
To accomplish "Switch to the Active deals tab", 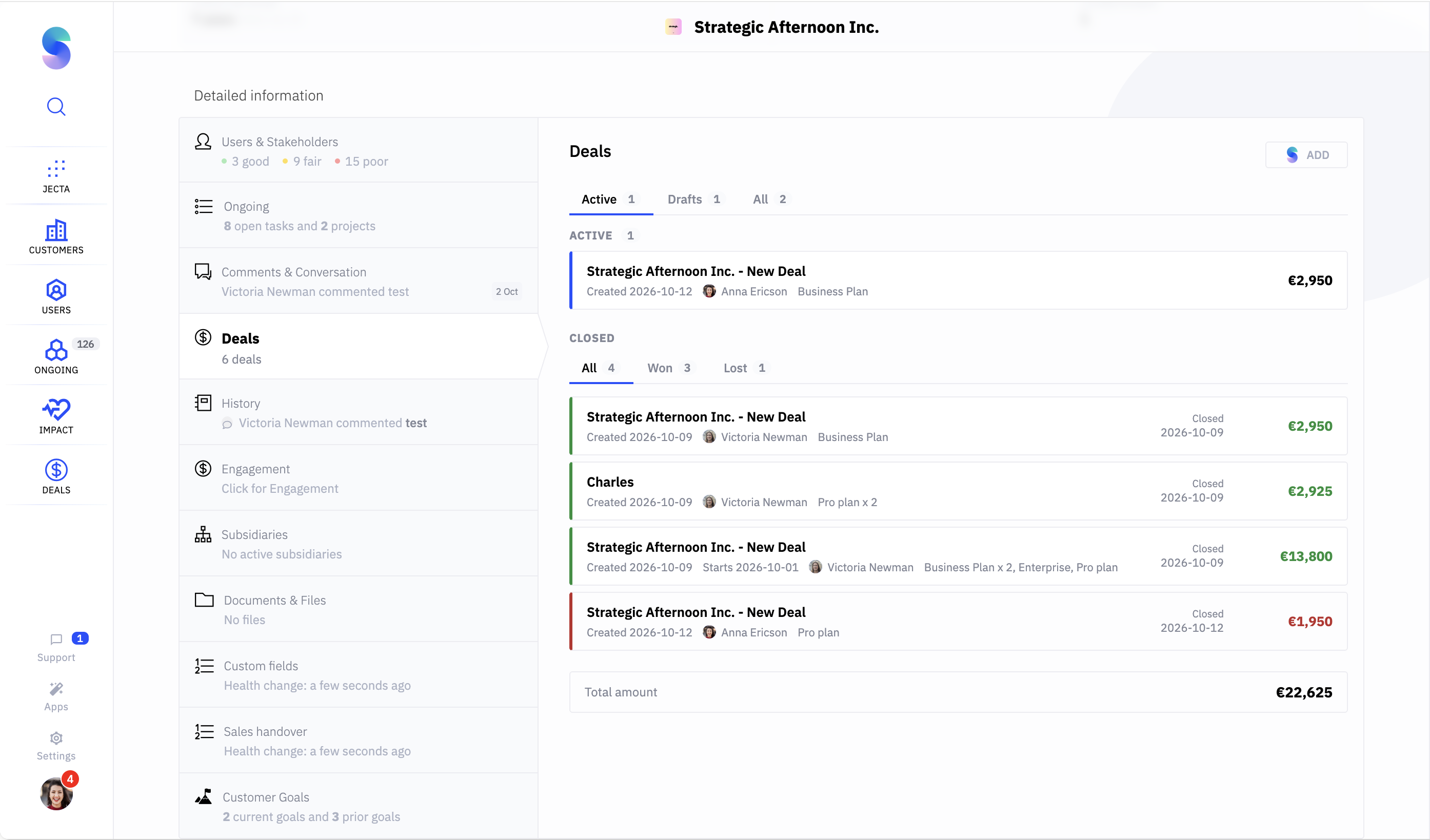I will [609, 199].
